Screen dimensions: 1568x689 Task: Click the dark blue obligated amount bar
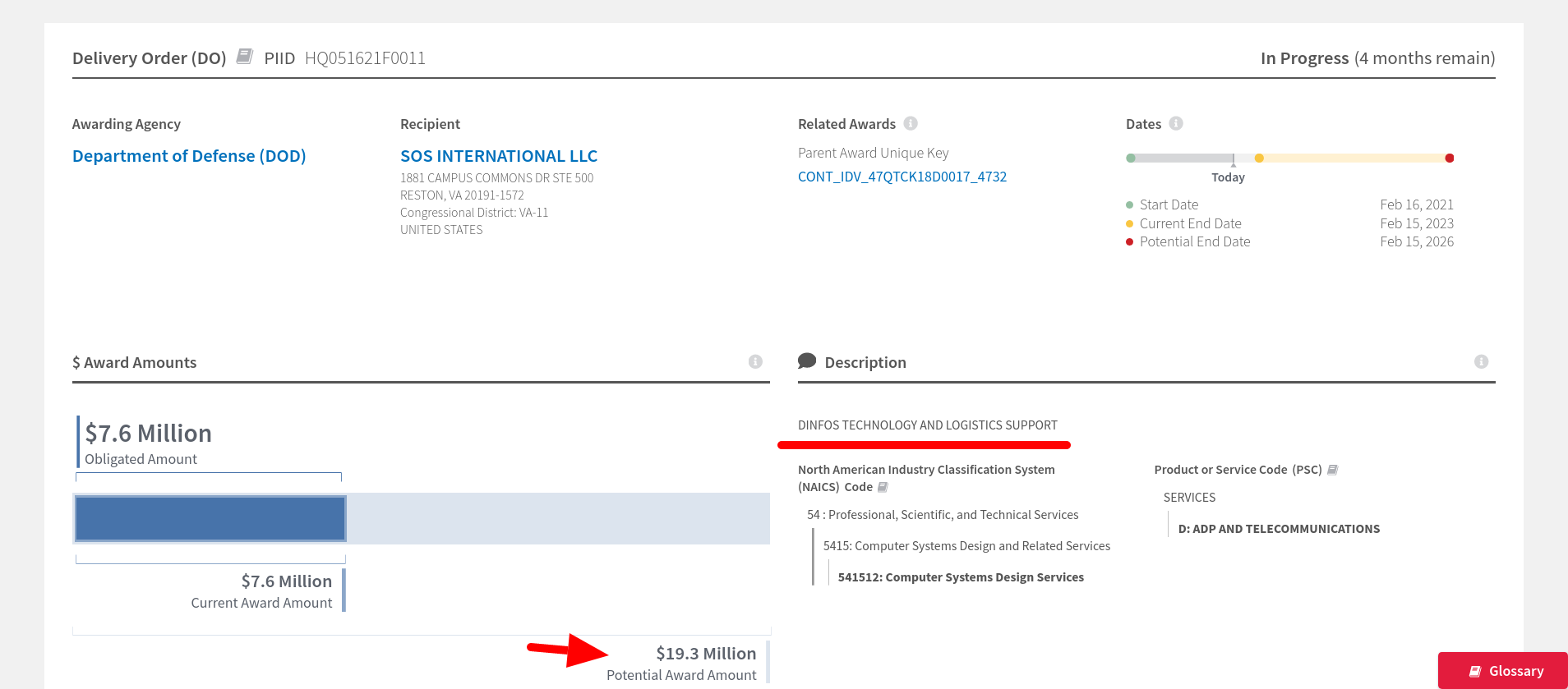210,518
